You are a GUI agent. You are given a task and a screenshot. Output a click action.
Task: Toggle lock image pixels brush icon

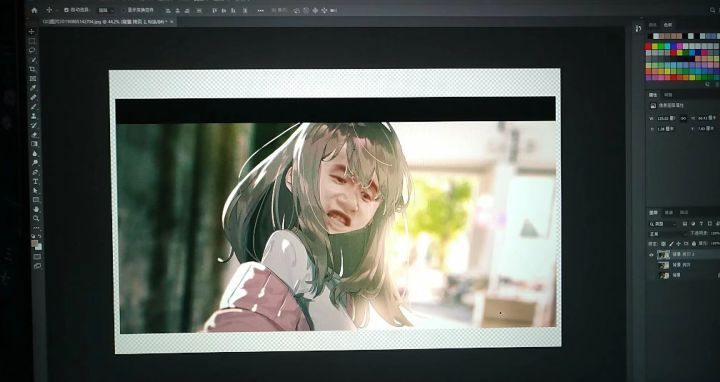tap(671, 244)
